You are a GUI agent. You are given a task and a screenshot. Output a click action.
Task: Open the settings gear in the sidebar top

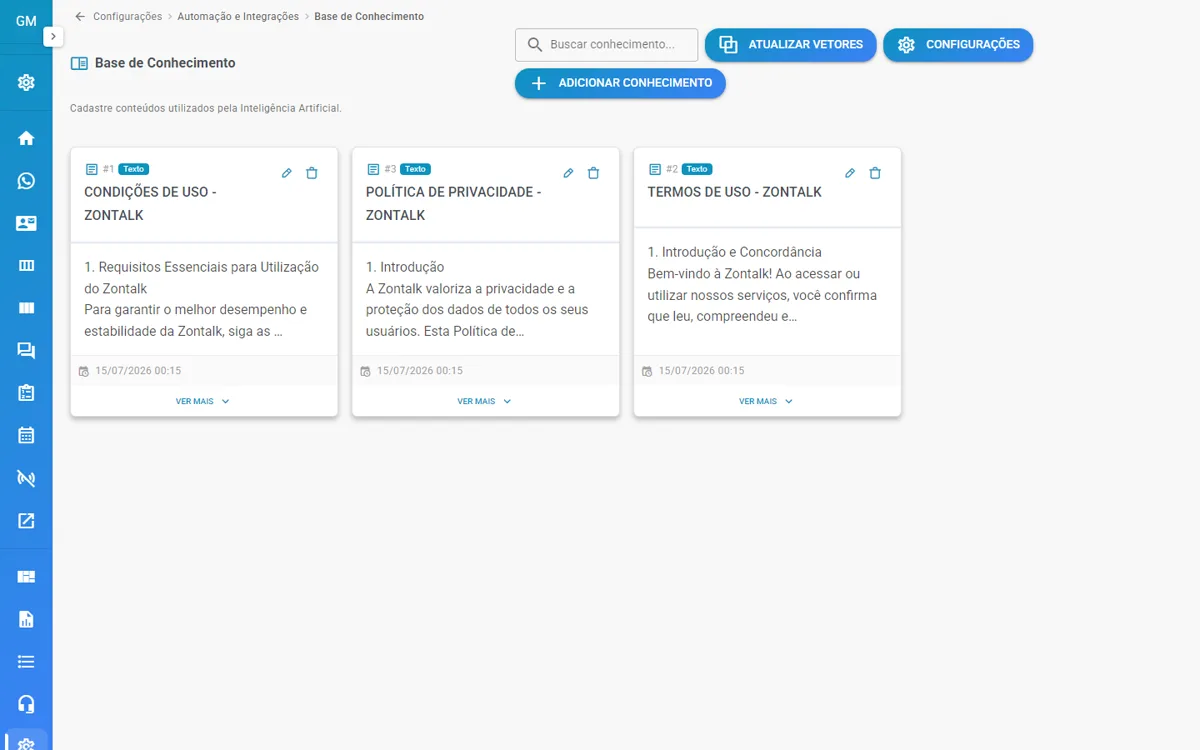coord(26,83)
